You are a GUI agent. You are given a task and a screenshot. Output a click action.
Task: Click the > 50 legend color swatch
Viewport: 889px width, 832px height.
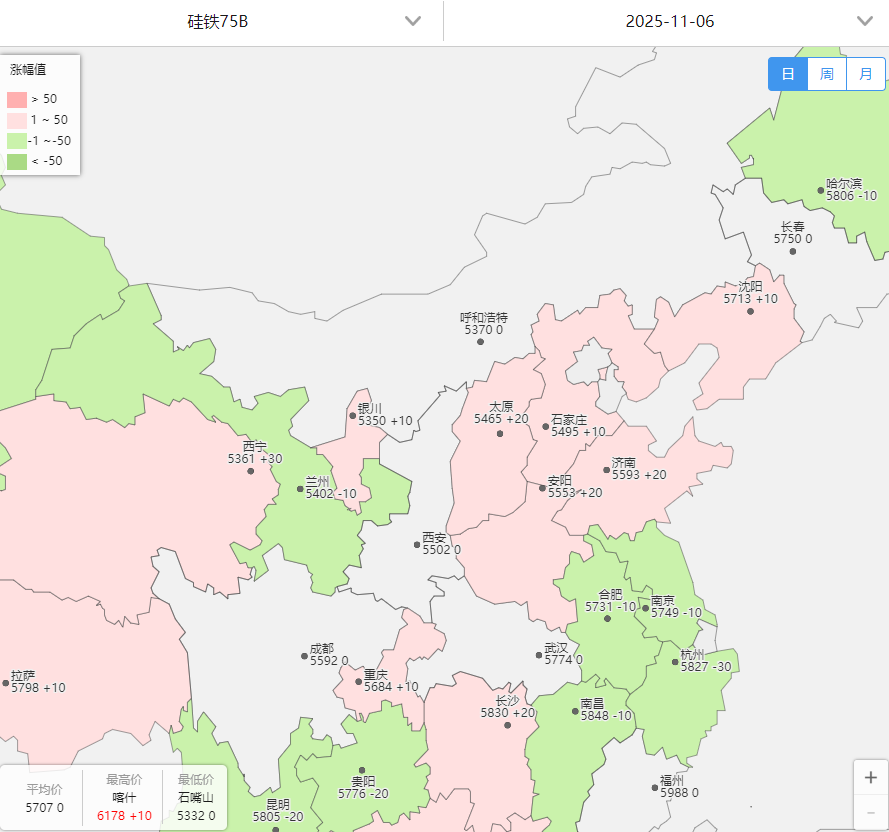point(17,100)
